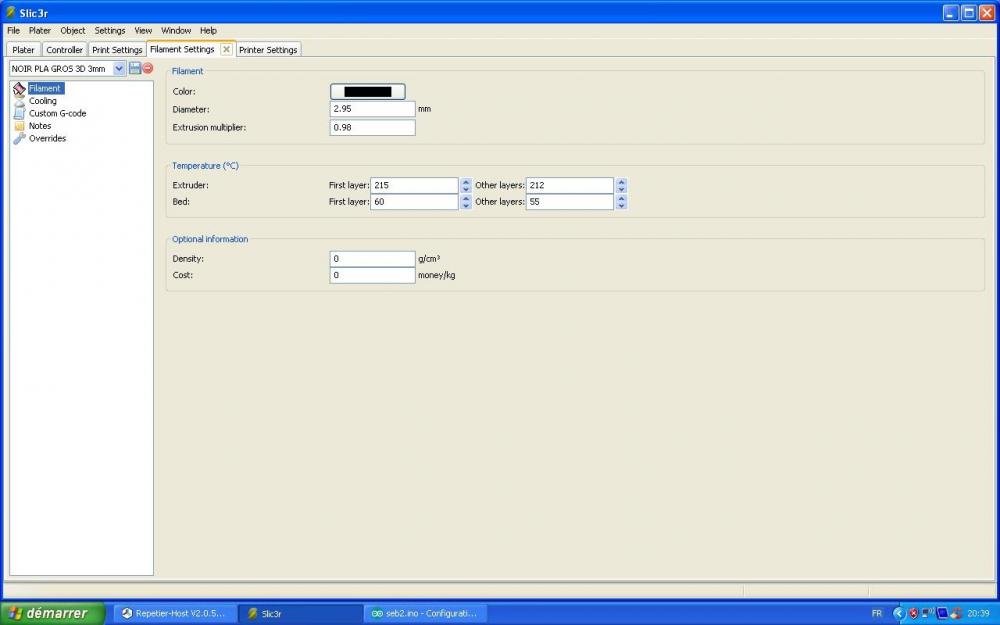Open the View menu

click(x=143, y=31)
